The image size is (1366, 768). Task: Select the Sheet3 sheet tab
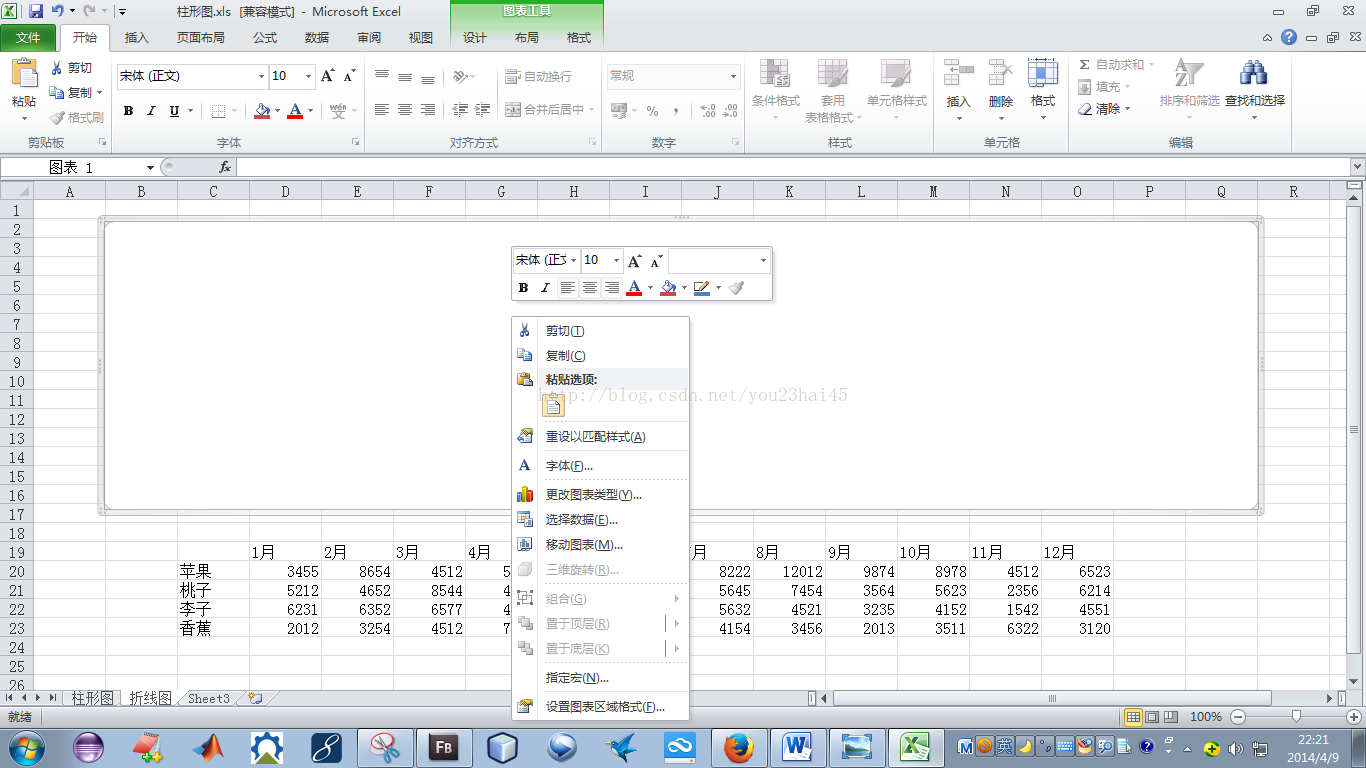click(x=209, y=698)
